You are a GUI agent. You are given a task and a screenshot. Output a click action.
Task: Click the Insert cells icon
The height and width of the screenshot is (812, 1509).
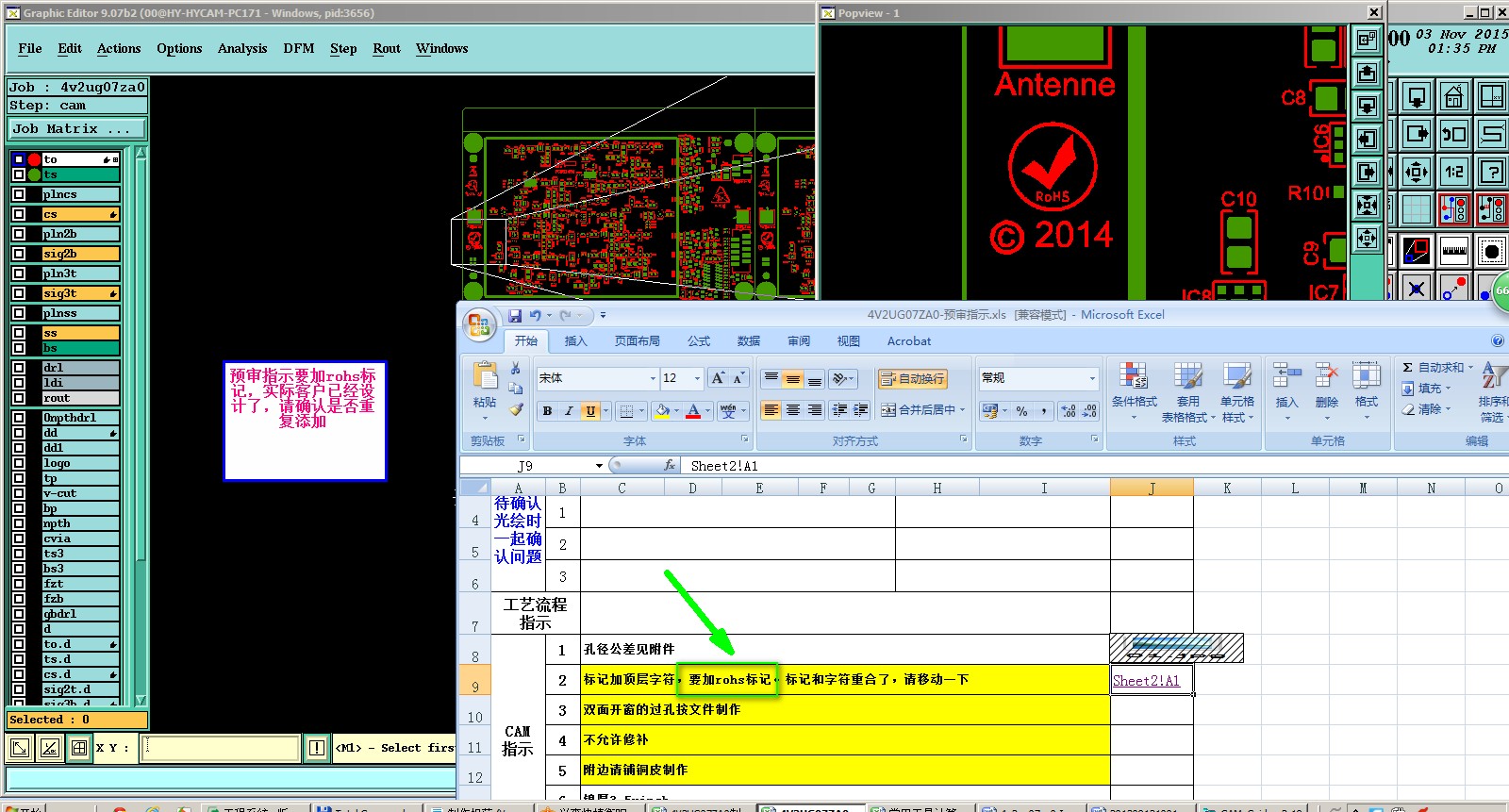coord(1286,376)
